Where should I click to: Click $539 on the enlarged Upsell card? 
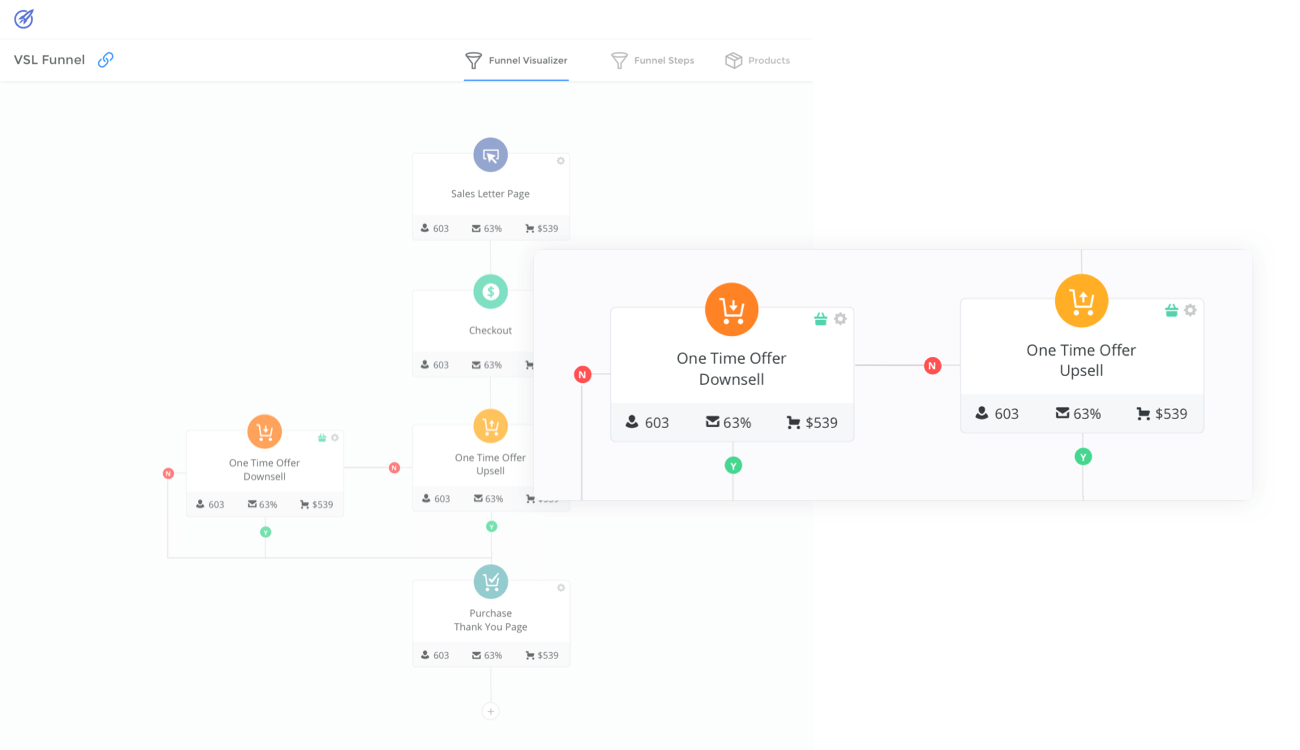1162,414
